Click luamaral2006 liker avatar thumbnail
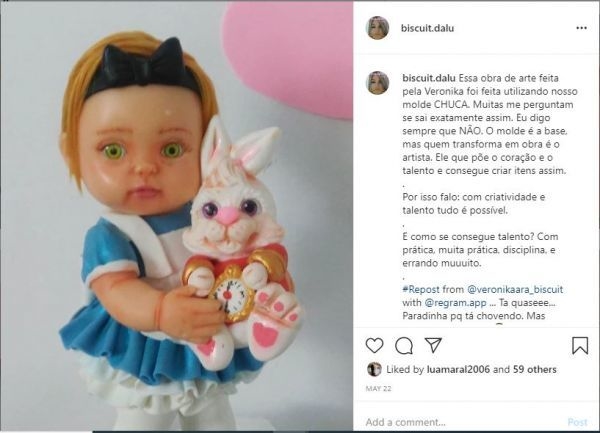Screen dimensions: 600x433 click(x=374, y=369)
